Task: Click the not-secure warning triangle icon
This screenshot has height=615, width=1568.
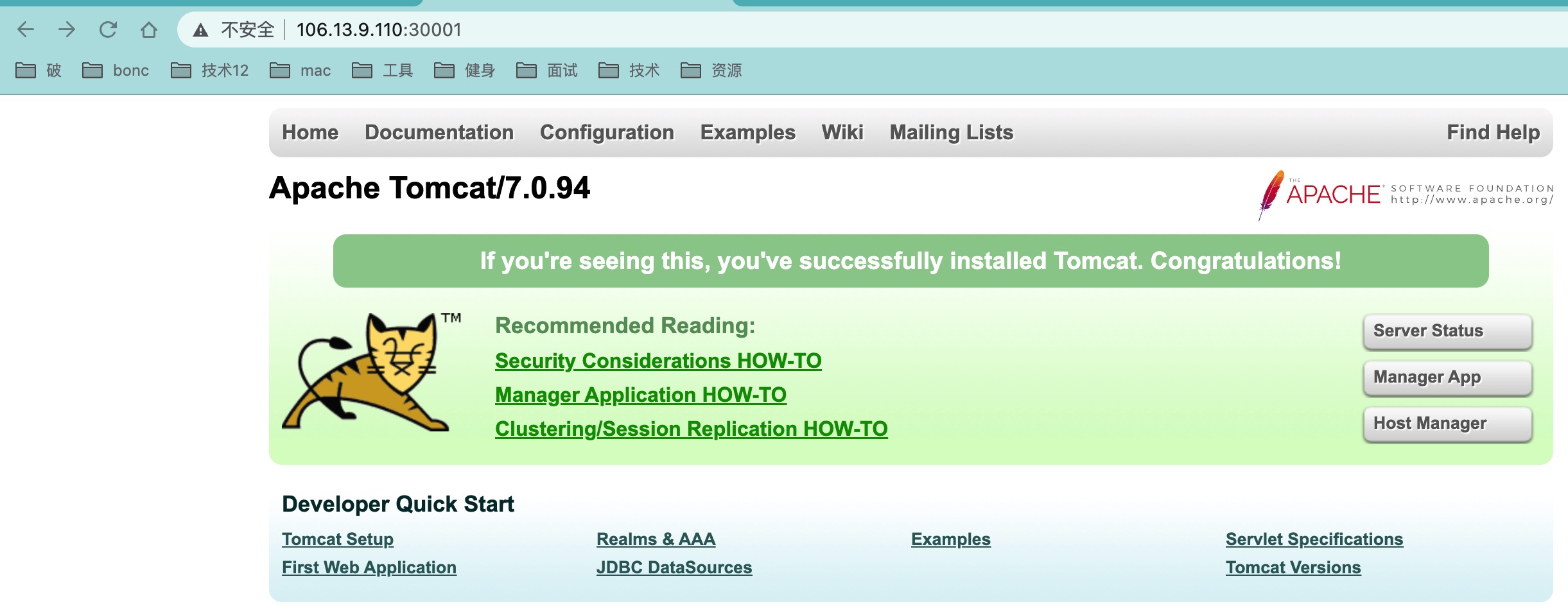Action: tap(200, 30)
